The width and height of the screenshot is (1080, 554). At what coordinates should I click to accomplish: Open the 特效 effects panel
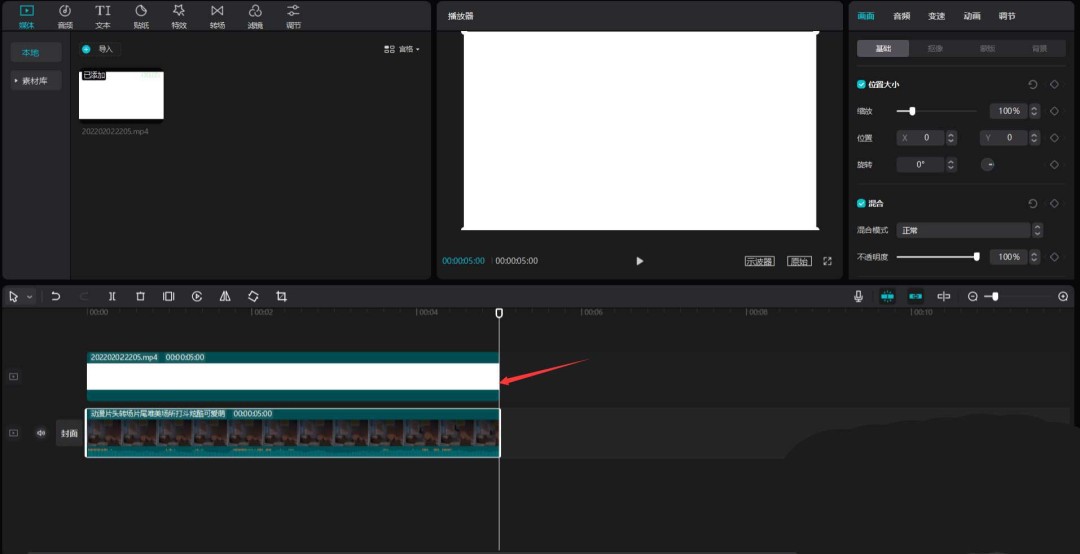(179, 15)
